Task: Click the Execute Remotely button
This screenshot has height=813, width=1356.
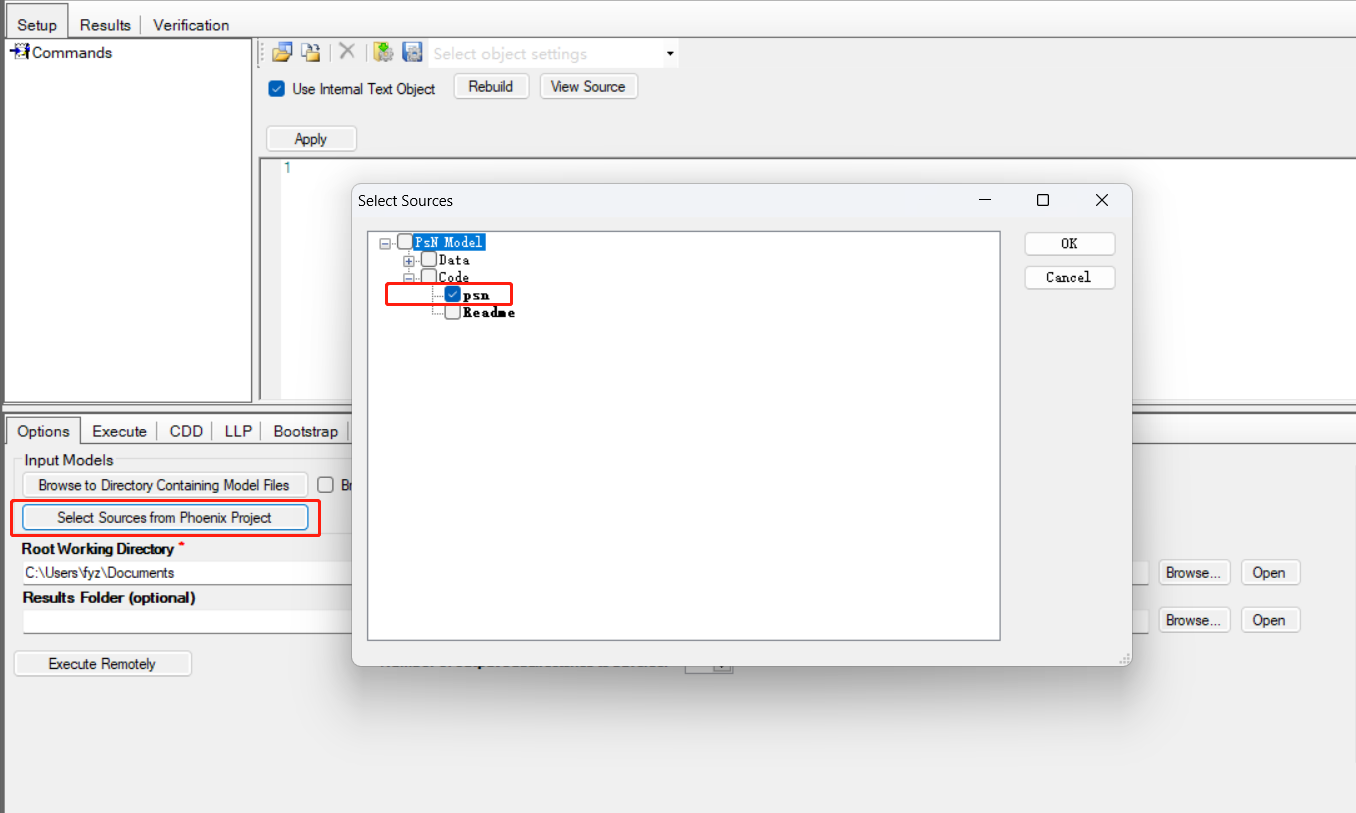Action: 102,664
